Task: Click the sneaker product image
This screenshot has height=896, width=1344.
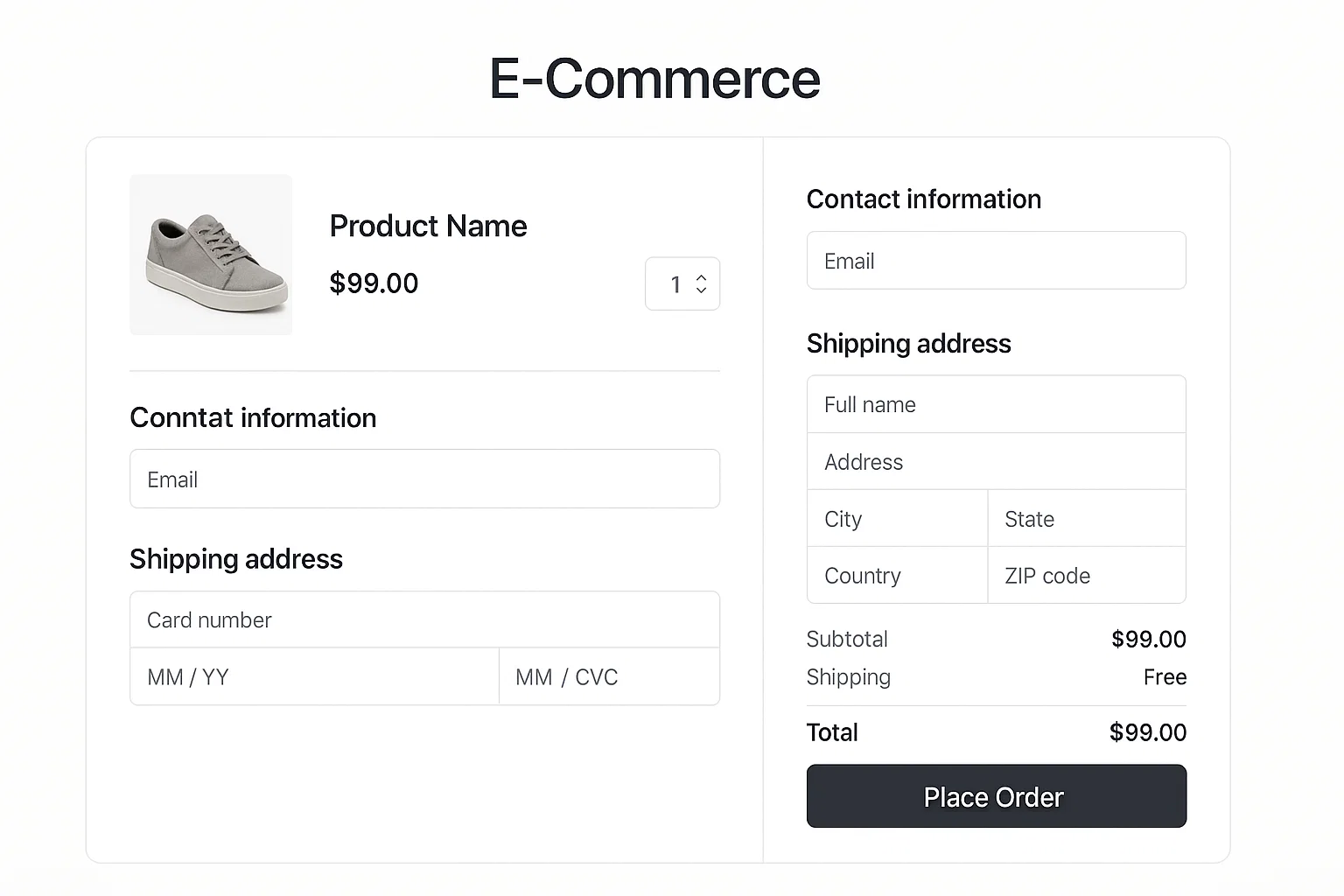Action: [210, 254]
